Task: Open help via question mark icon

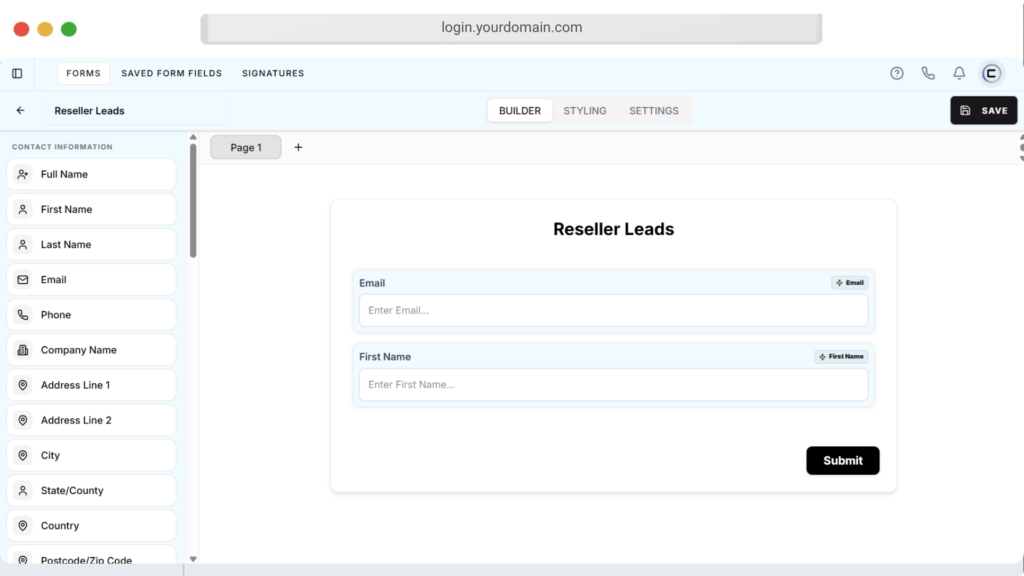Action: coord(897,73)
